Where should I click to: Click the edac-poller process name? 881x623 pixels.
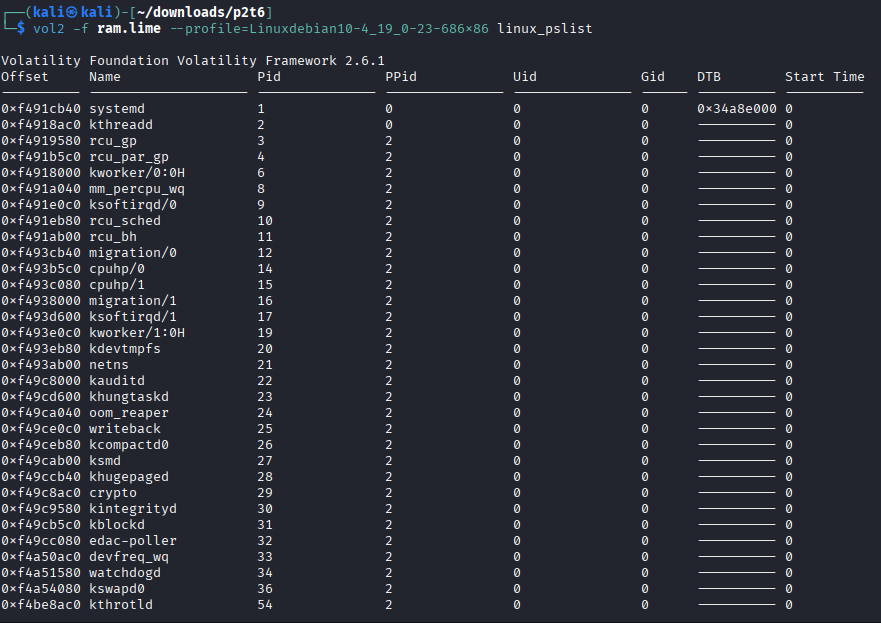coord(133,541)
